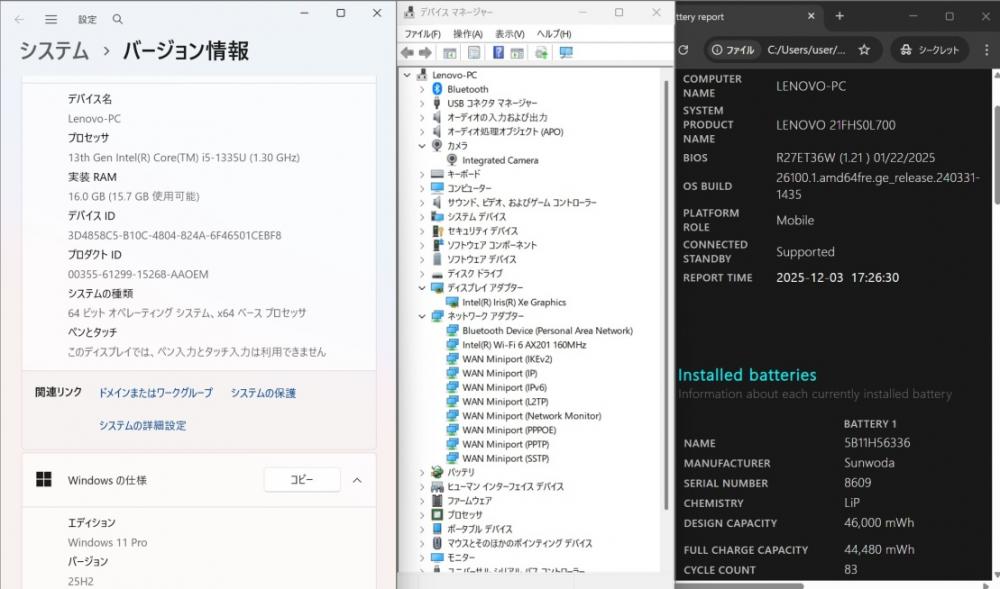
Task: Click the action pane toolbar icon next to help
Action: (x=517, y=53)
